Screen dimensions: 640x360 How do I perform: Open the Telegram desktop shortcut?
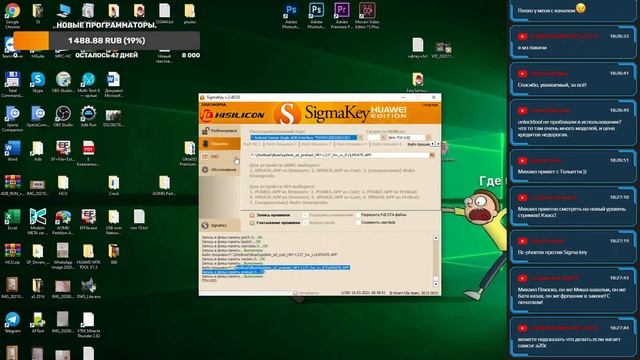[12, 322]
